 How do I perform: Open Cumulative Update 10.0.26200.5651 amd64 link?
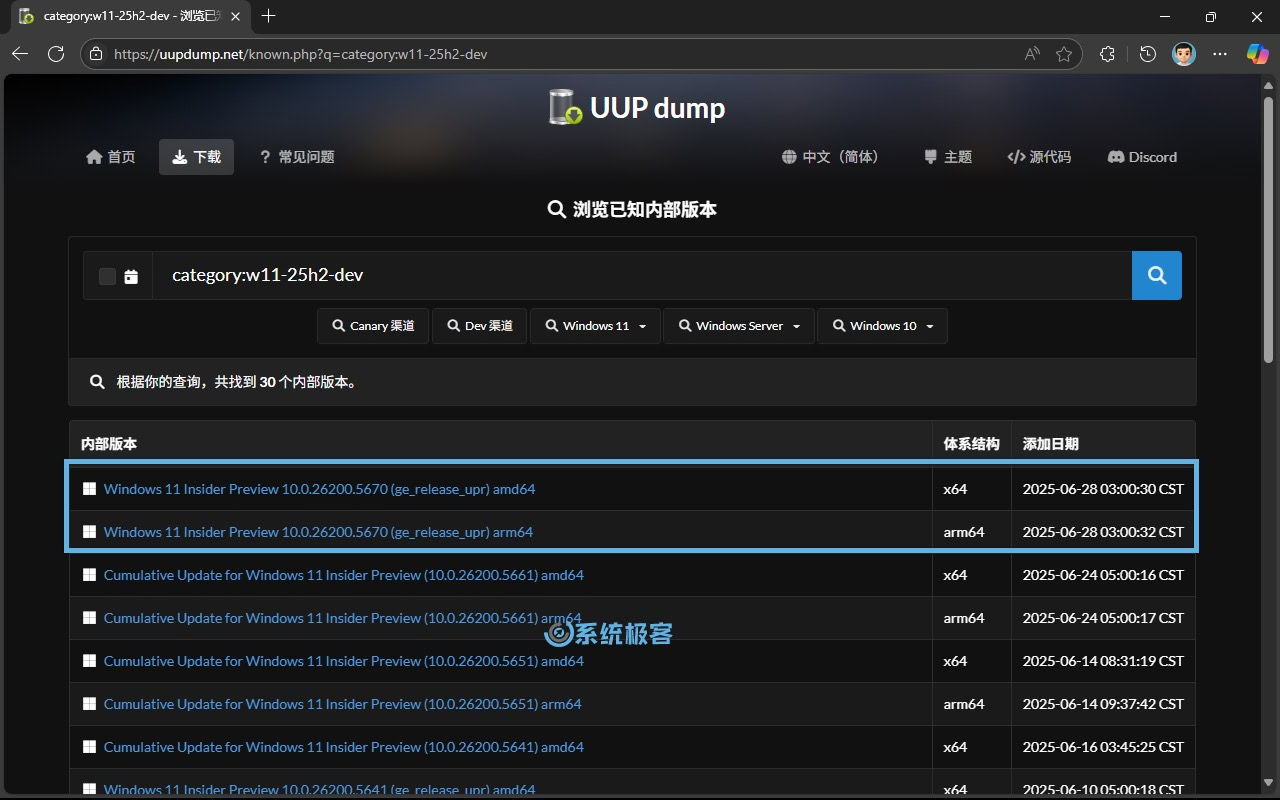[343, 661]
